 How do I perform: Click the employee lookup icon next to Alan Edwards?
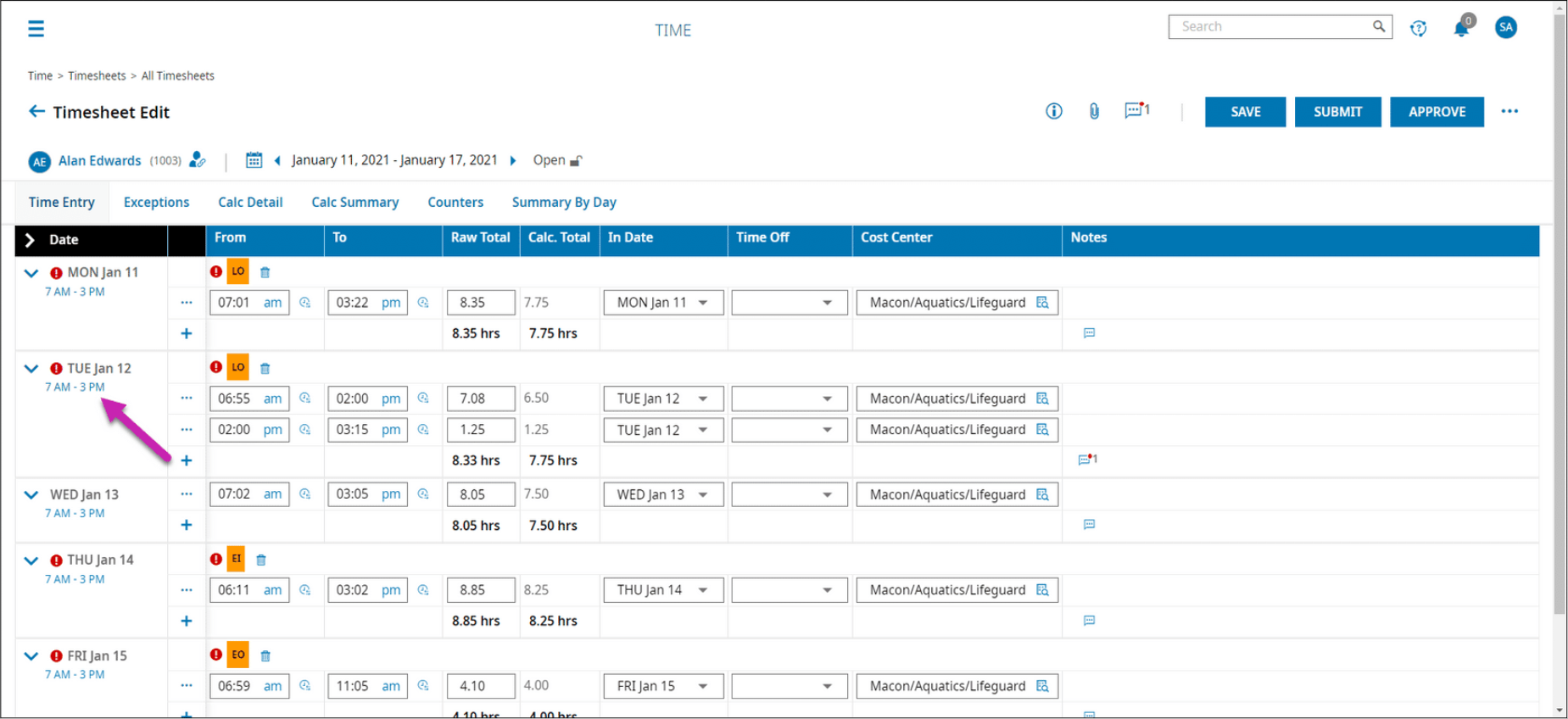(198, 159)
